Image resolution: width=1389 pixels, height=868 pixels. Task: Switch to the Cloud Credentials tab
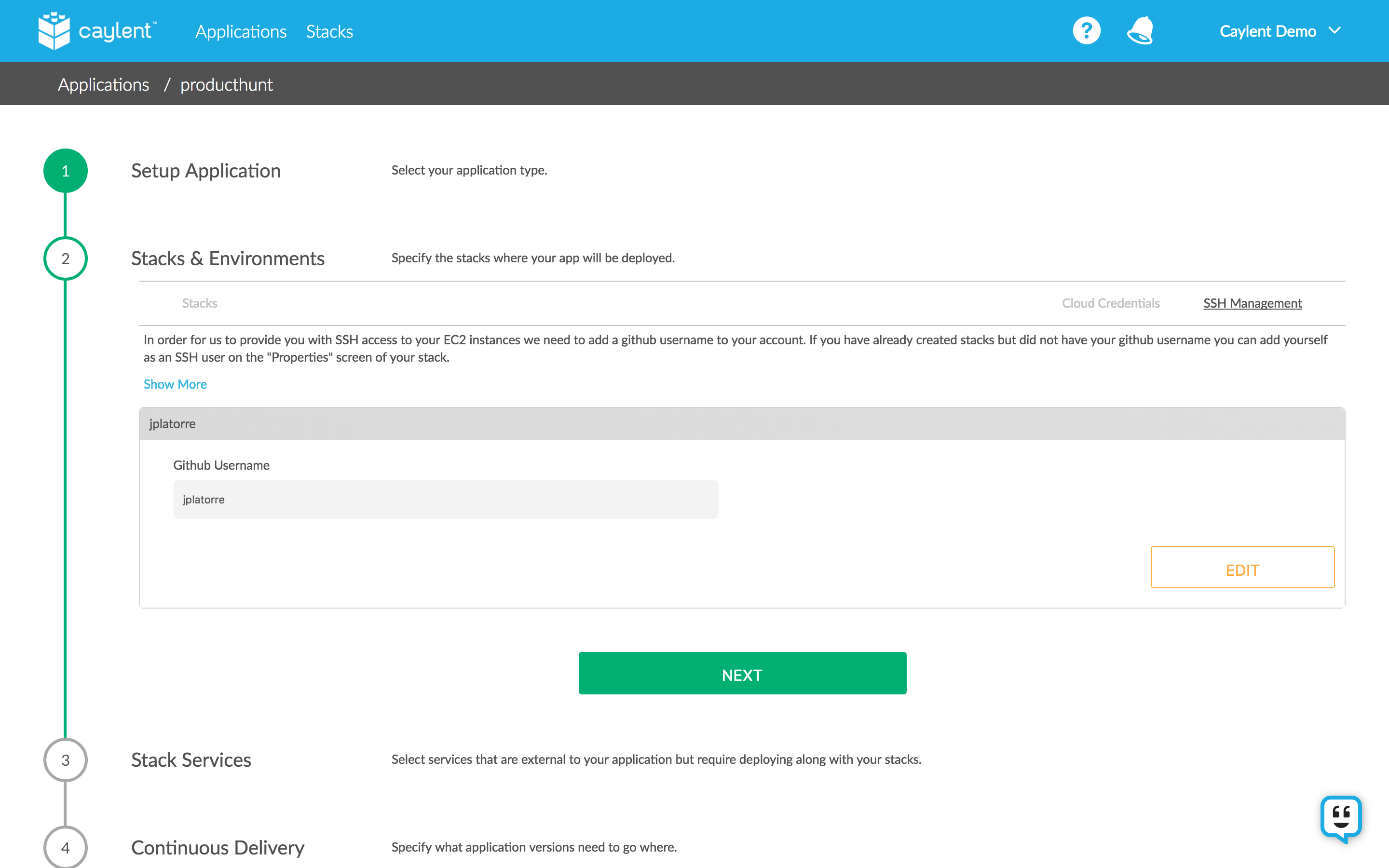1110,303
